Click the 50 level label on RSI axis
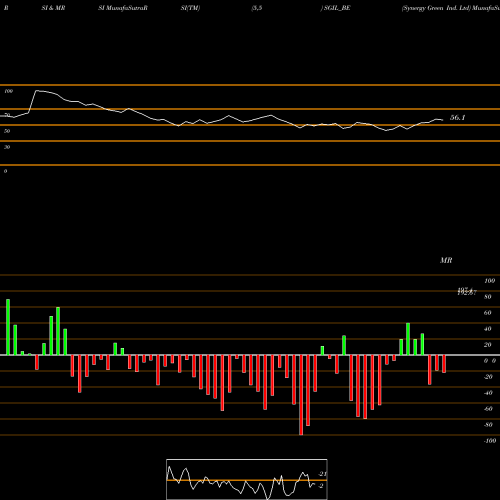The height and width of the screenshot is (500, 500). click(7, 131)
